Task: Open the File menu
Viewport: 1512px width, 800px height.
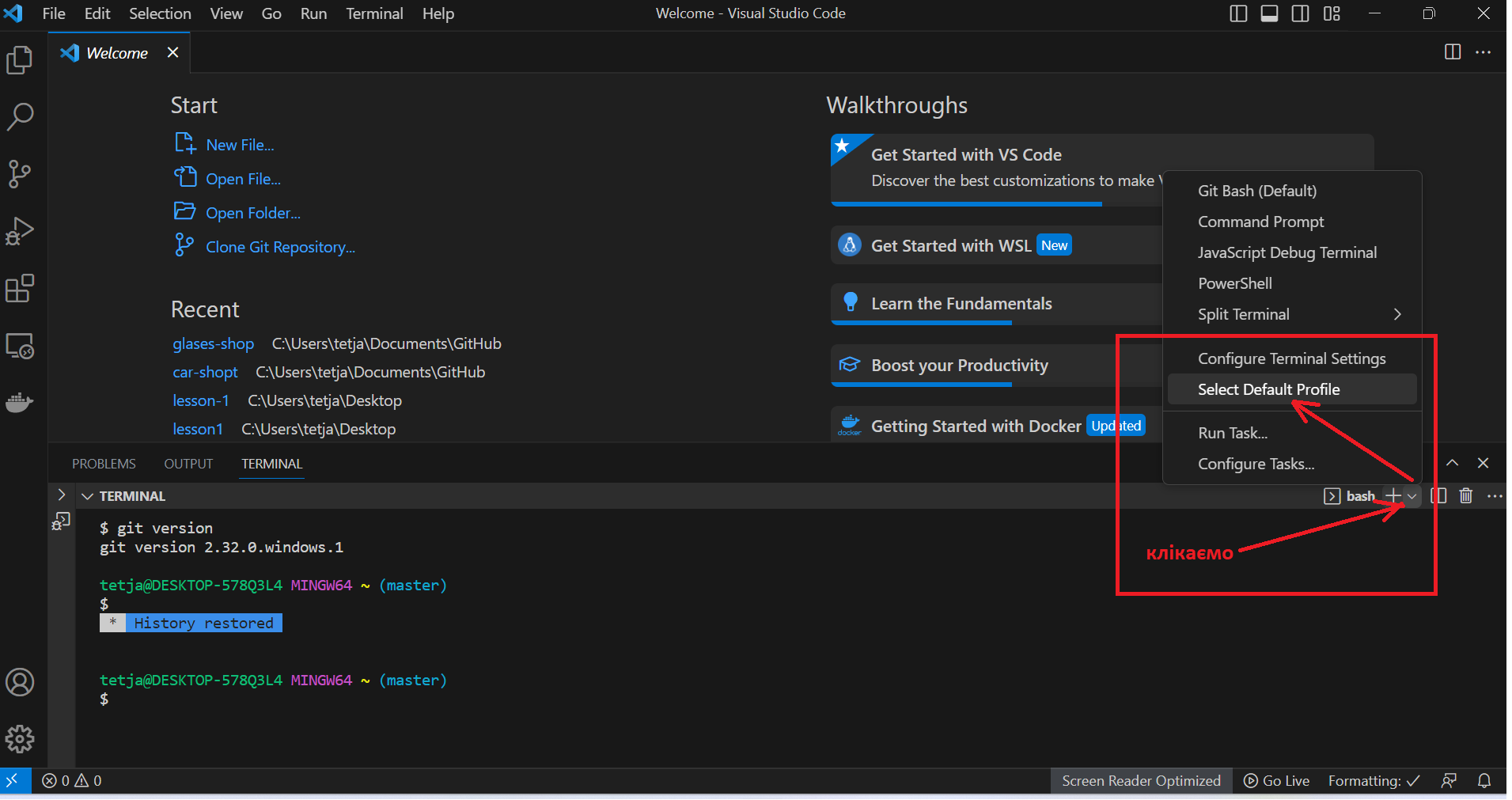Action: 54,13
